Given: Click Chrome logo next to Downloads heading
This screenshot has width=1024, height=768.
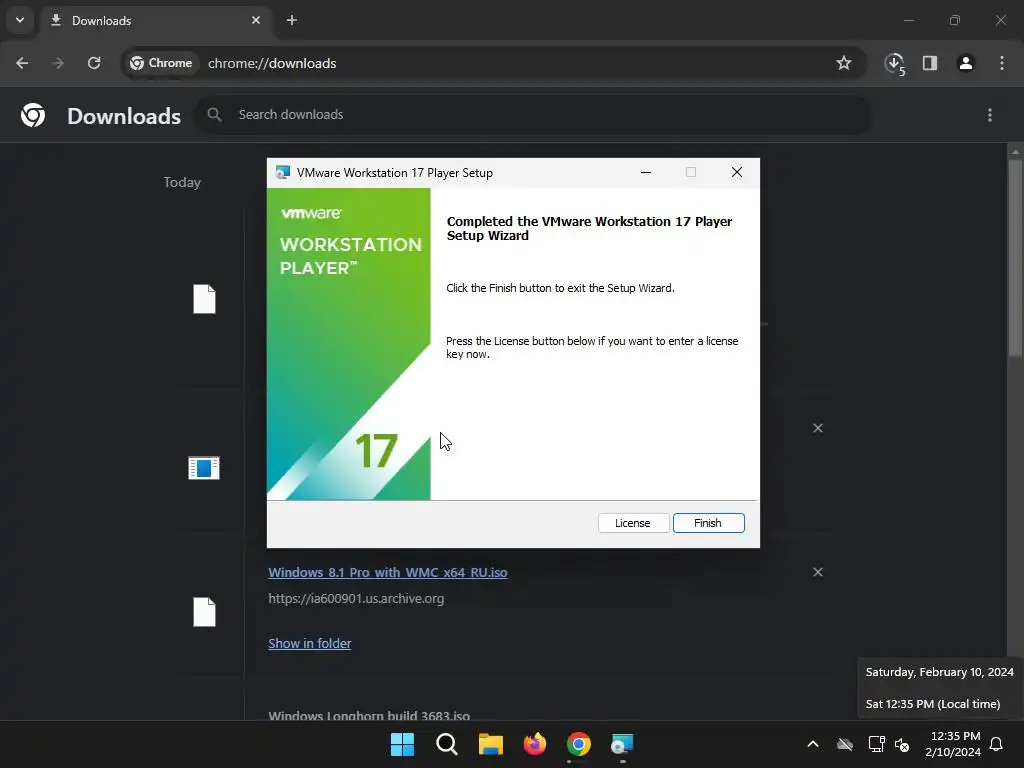Looking at the screenshot, I should 33,115.
